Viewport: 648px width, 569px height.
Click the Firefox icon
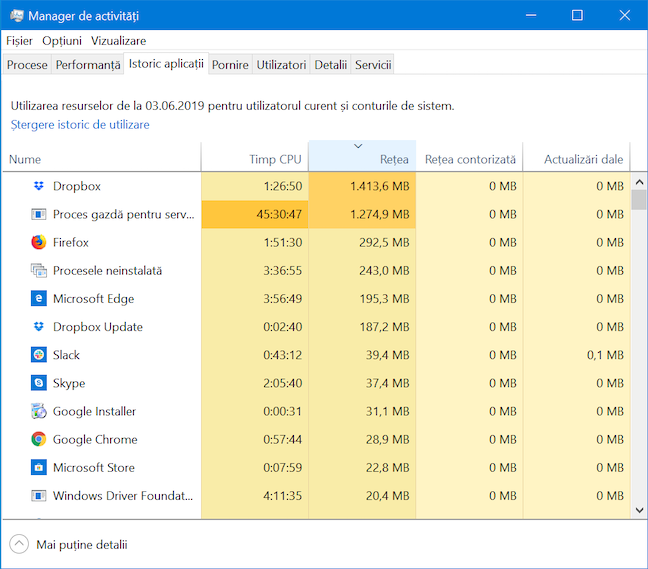(x=38, y=242)
